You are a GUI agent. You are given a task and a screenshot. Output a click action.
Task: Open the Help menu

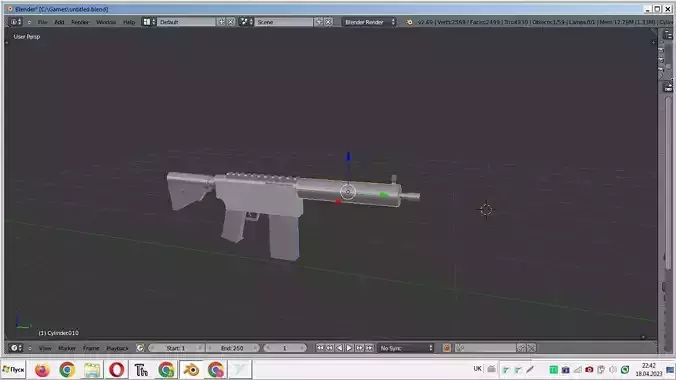click(x=129, y=22)
